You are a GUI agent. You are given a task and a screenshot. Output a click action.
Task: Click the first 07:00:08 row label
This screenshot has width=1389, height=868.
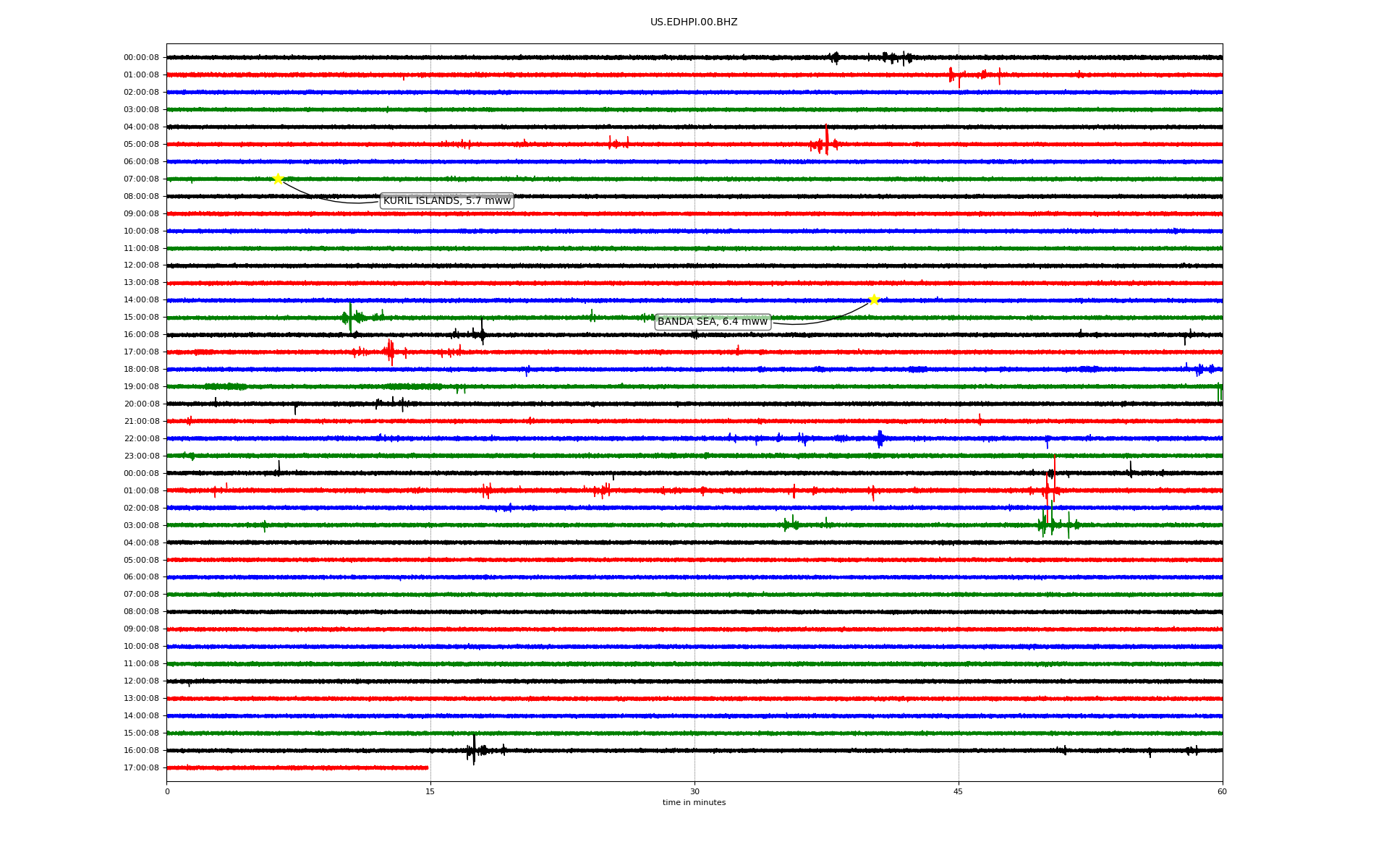[141, 179]
